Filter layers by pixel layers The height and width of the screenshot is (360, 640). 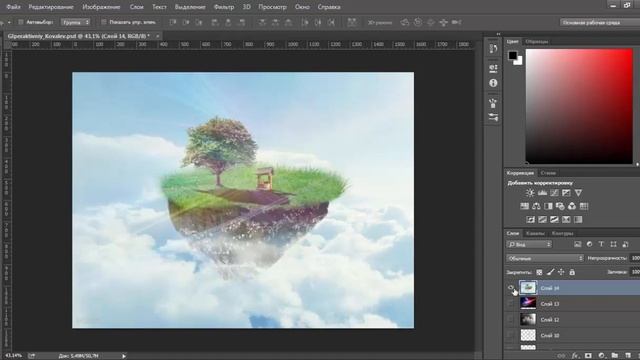(577, 244)
